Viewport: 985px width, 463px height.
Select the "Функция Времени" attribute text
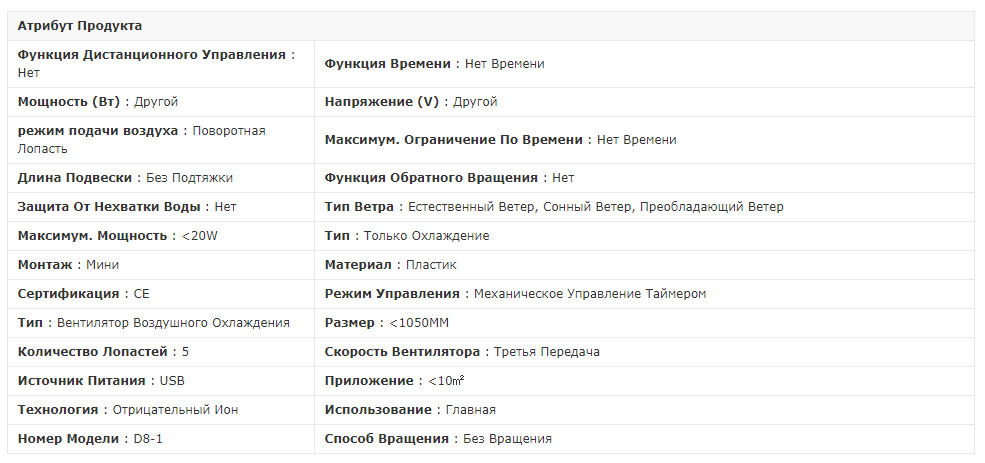(388, 64)
